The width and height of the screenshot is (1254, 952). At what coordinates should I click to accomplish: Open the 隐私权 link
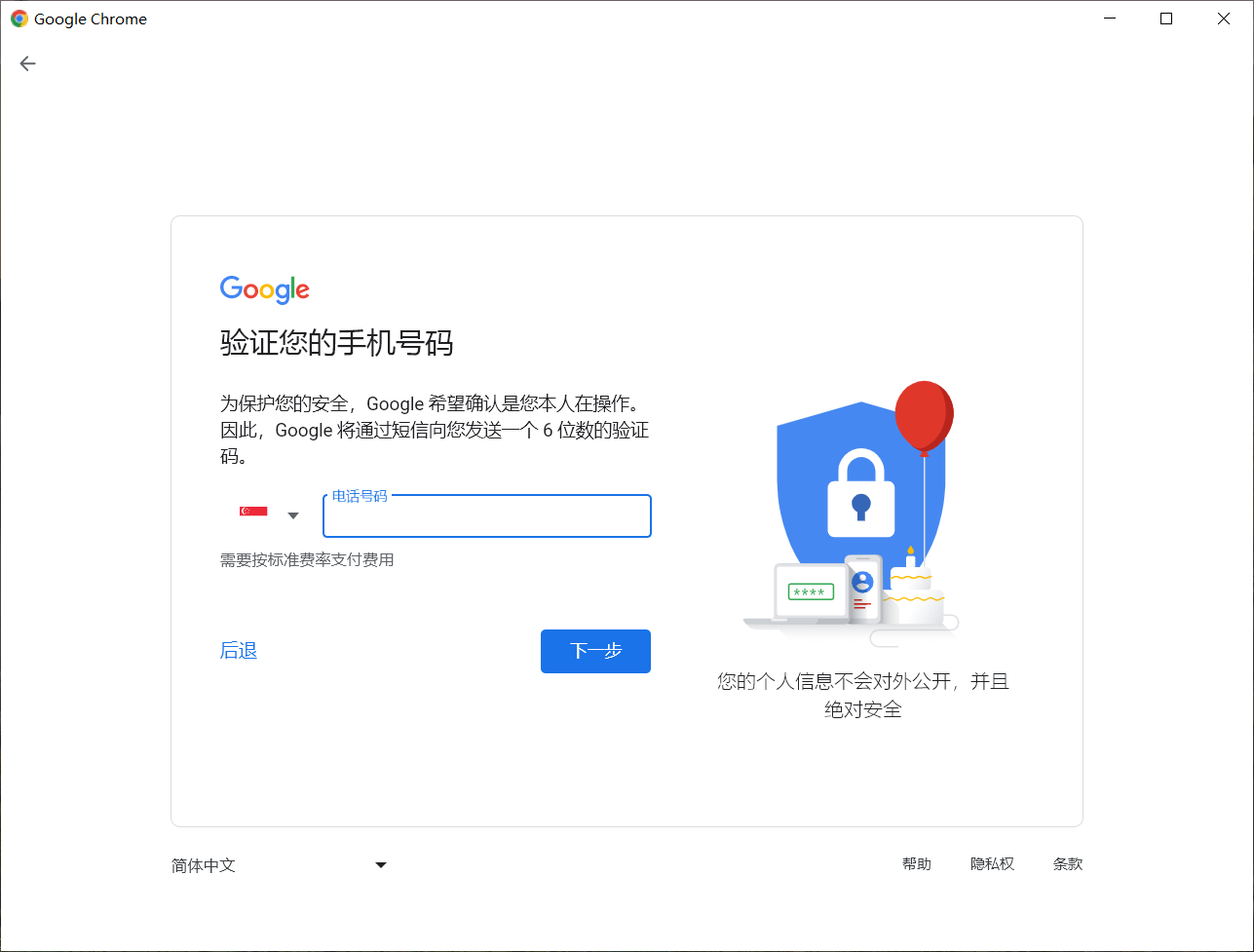992,864
